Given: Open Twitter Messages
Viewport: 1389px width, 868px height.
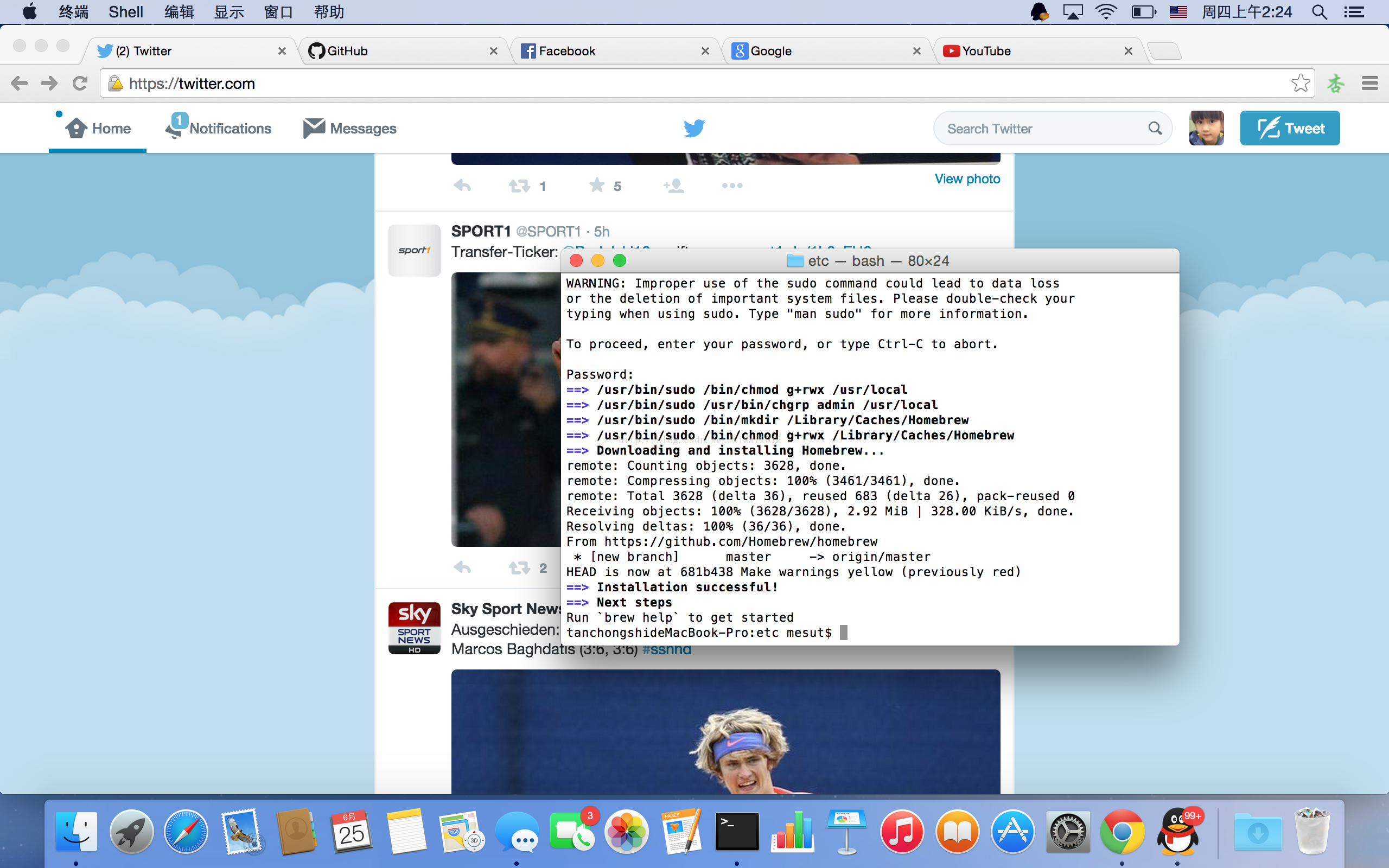Looking at the screenshot, I should 349,128.
